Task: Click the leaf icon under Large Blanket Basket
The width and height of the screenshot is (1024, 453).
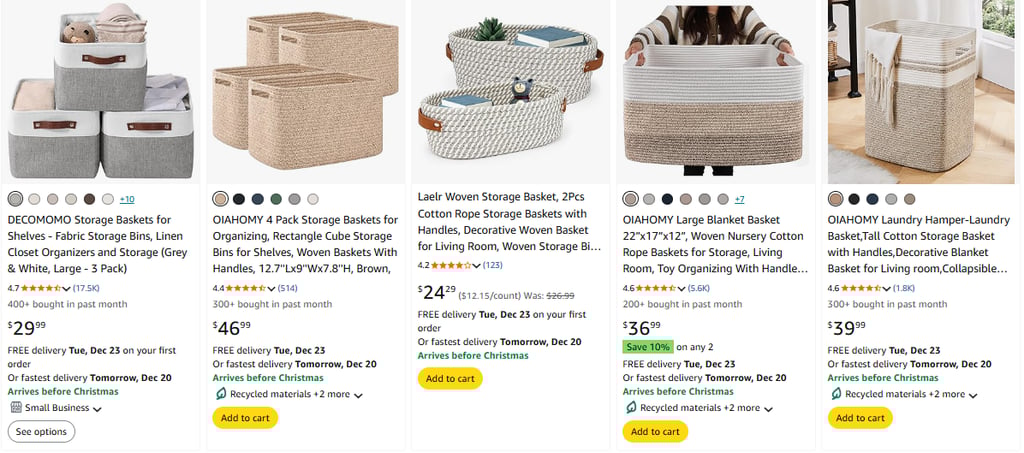Action: [630, 408]
